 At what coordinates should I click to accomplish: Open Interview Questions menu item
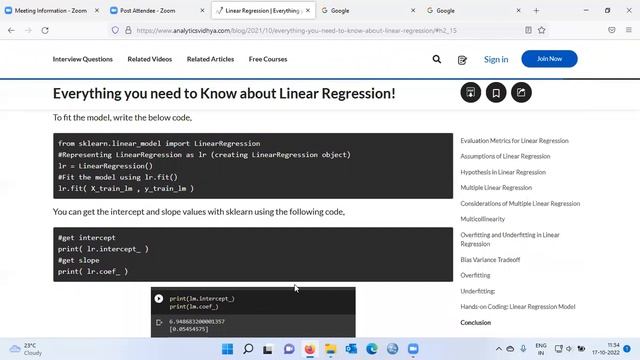point(82,59)
